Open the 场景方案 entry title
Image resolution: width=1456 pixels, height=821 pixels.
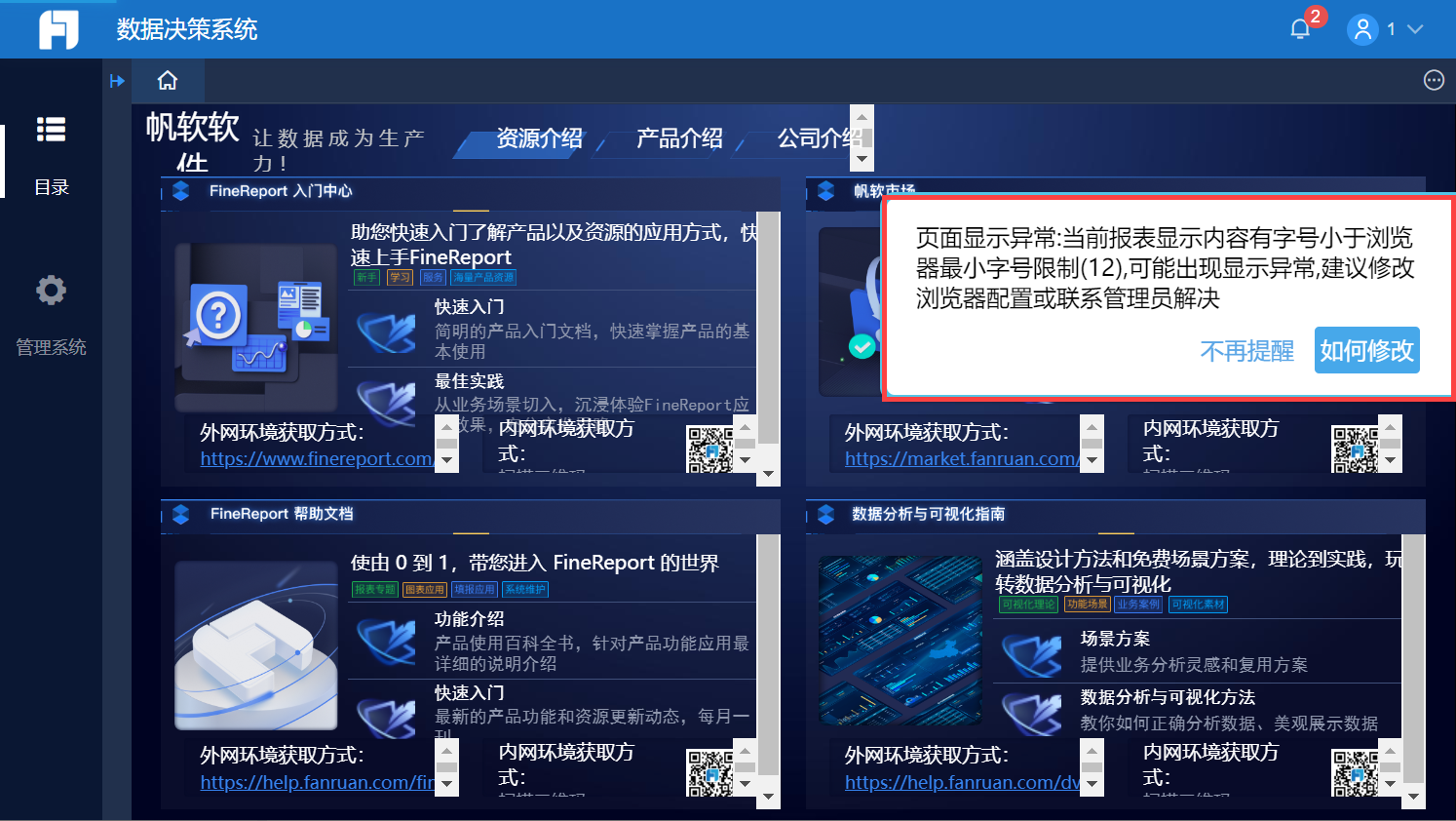[1115, 639]
